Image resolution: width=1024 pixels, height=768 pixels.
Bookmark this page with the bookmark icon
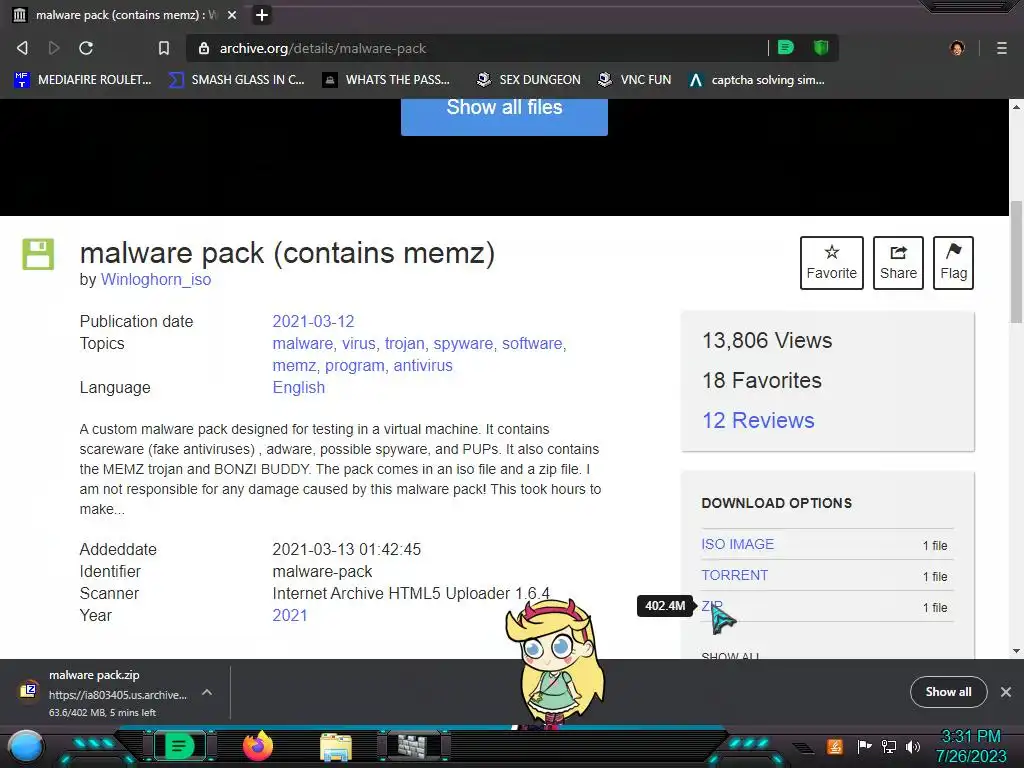(164, 48)
